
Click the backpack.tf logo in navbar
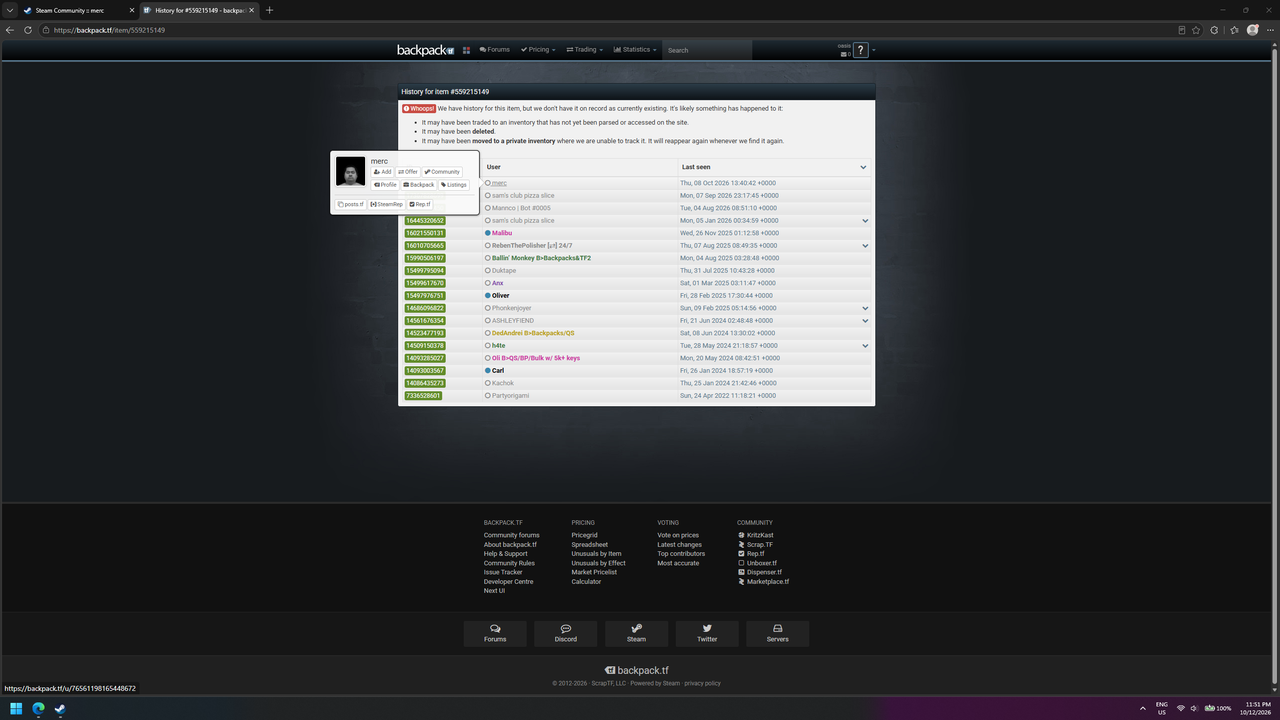point(425,50)
